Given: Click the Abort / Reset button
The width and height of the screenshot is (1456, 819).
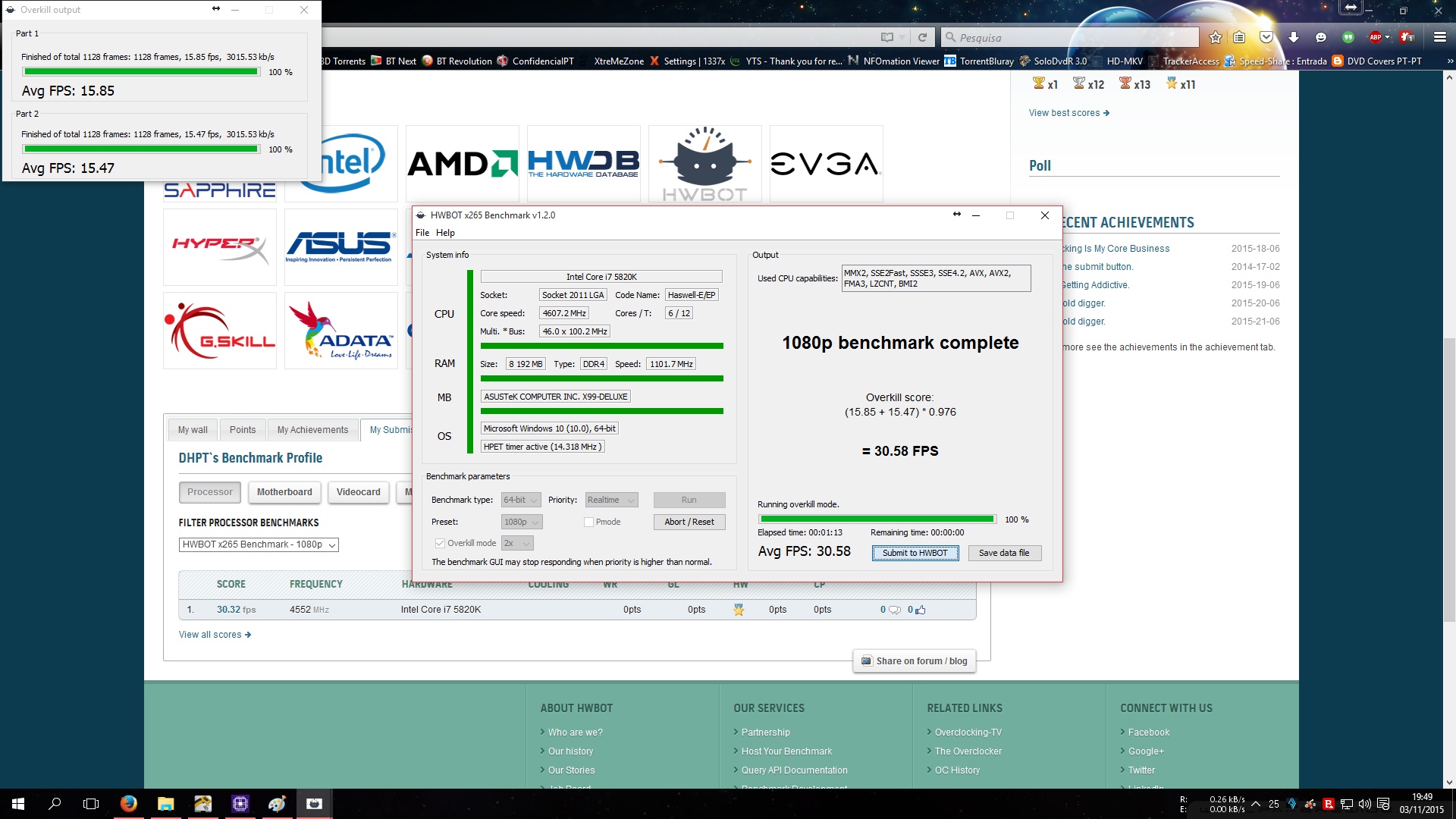Looking at the screenshot, I should [x=689, y=522].
